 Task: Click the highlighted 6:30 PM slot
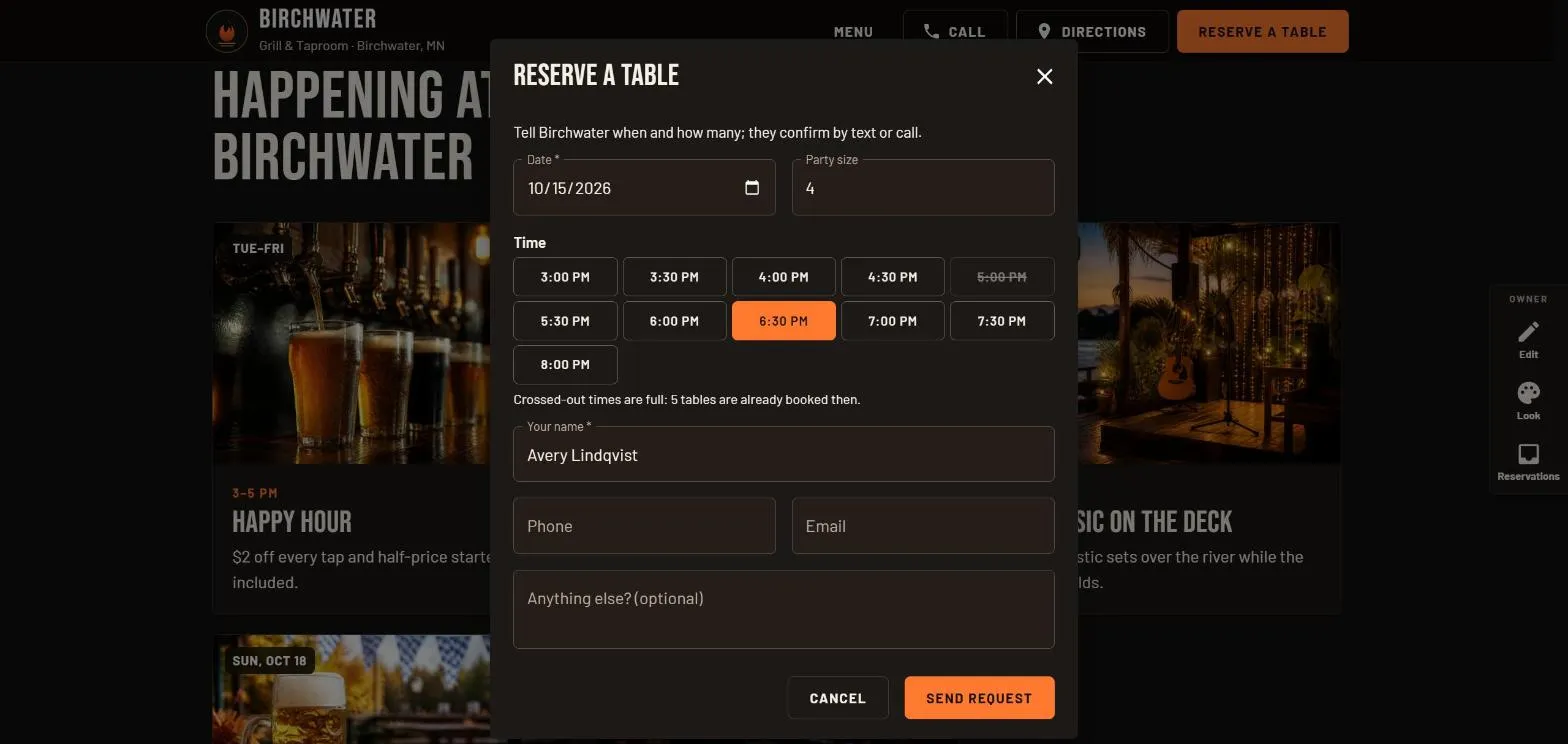point(783,321)
